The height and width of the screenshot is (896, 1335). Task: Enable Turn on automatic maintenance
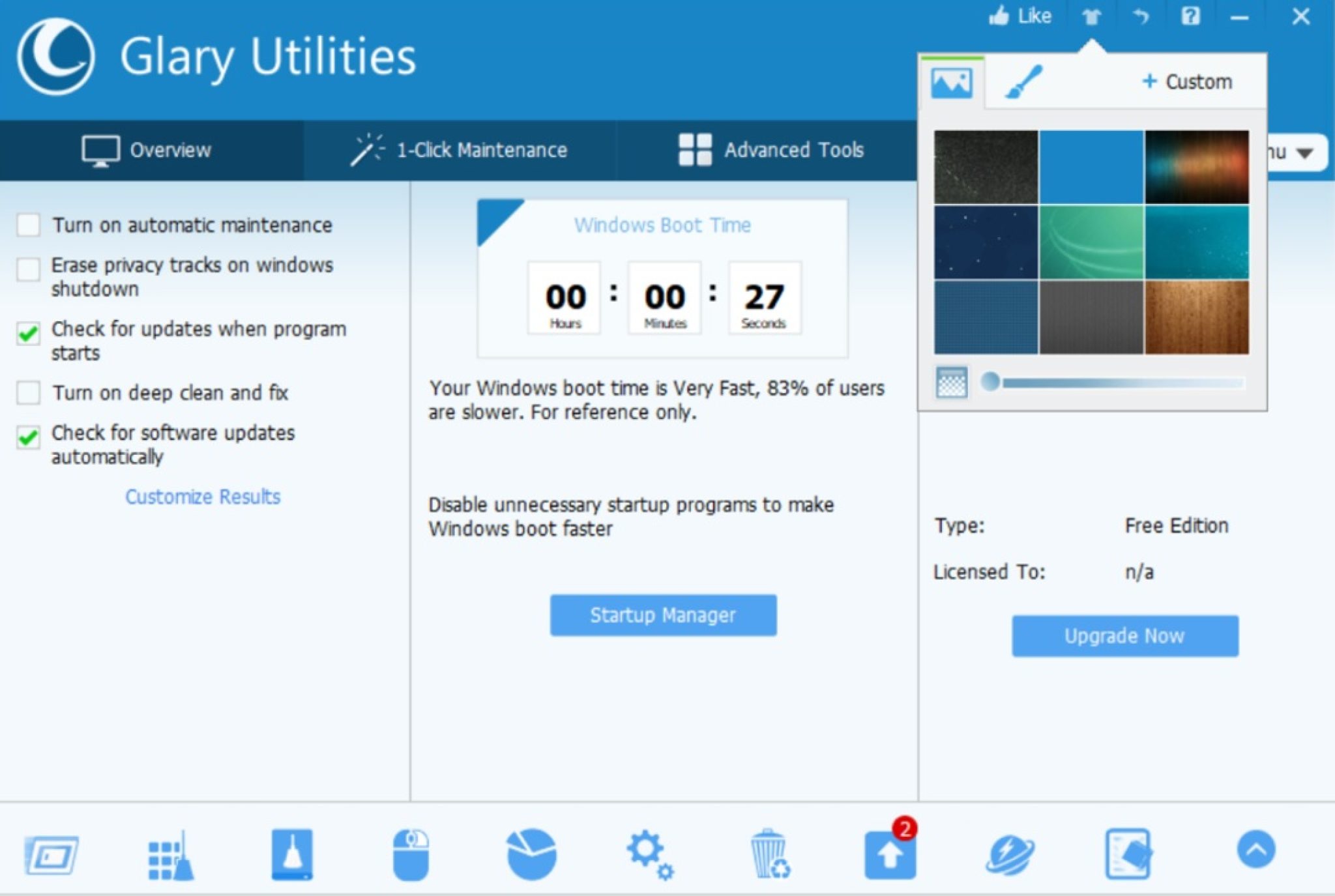point(29,225)
